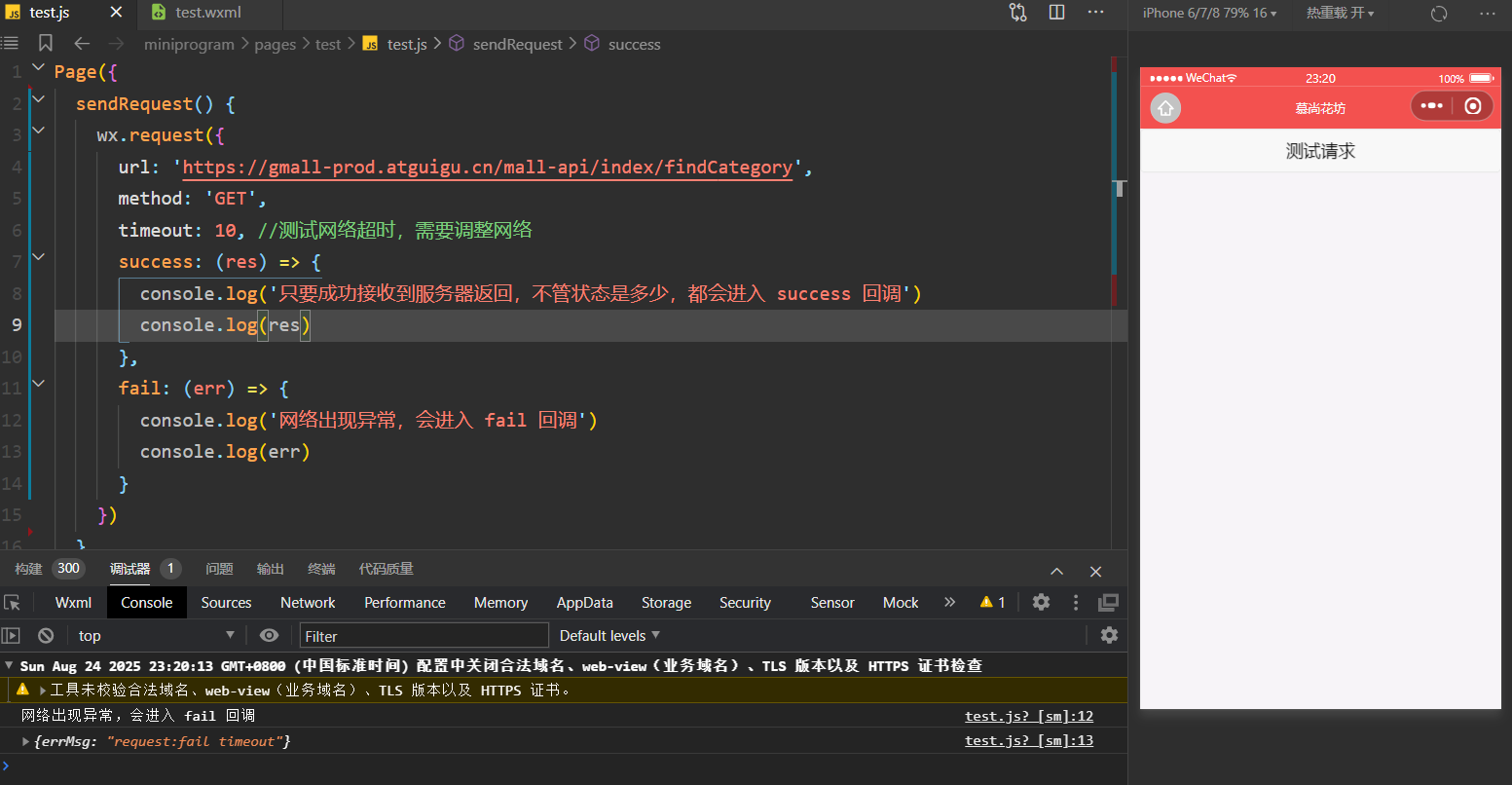Go back with the left arrow
Screen dimensions: 1512x785
[x=82, y=44]
